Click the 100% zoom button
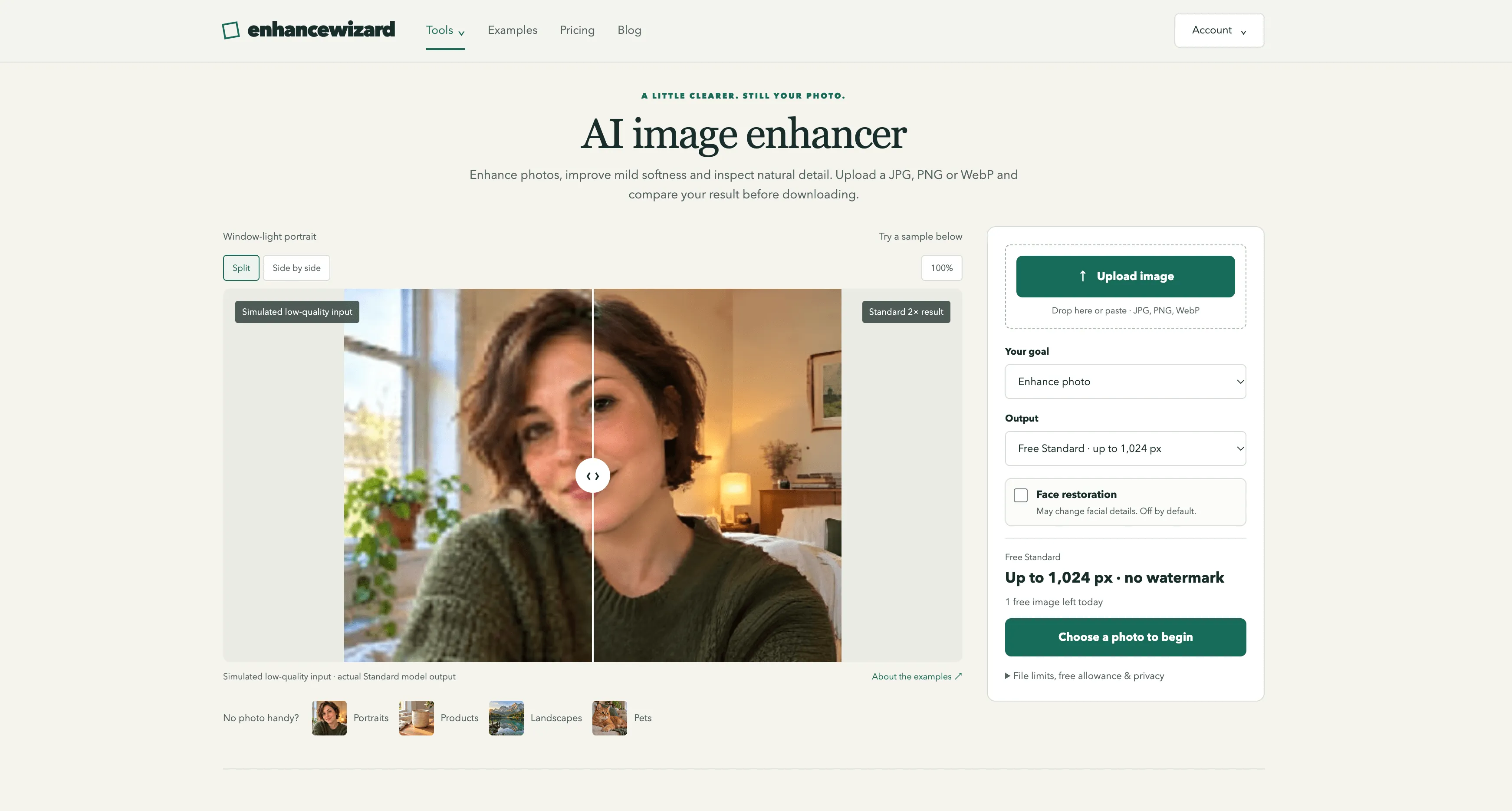 941,268
